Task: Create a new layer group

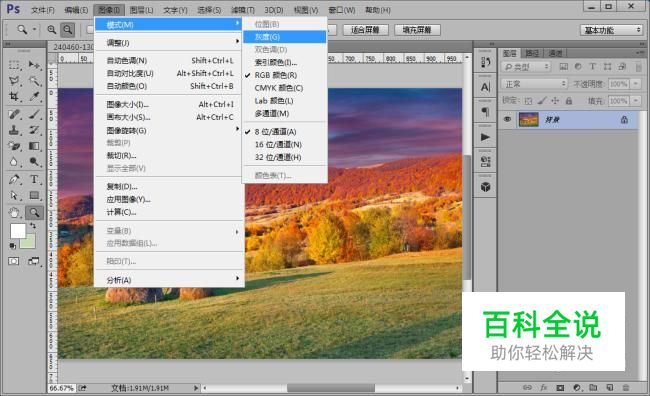Action: point(593,388)
